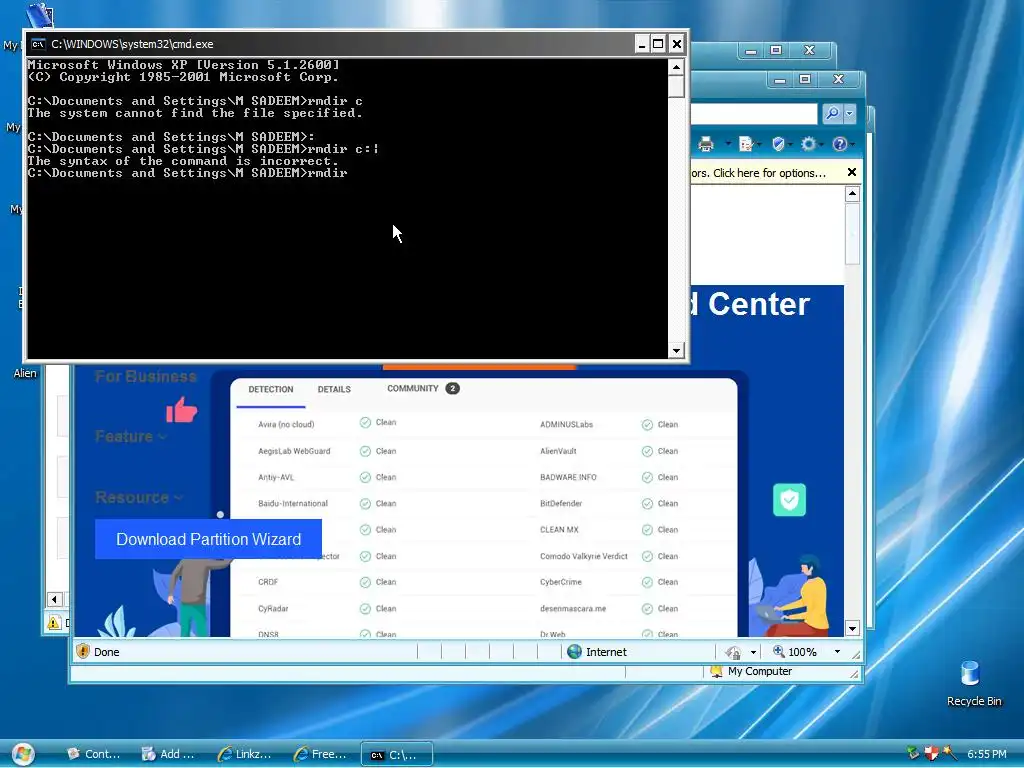Switch to Linkz... browser taskbar button
The width and height of the screenshot is (1024, 768).
point(245,754)
